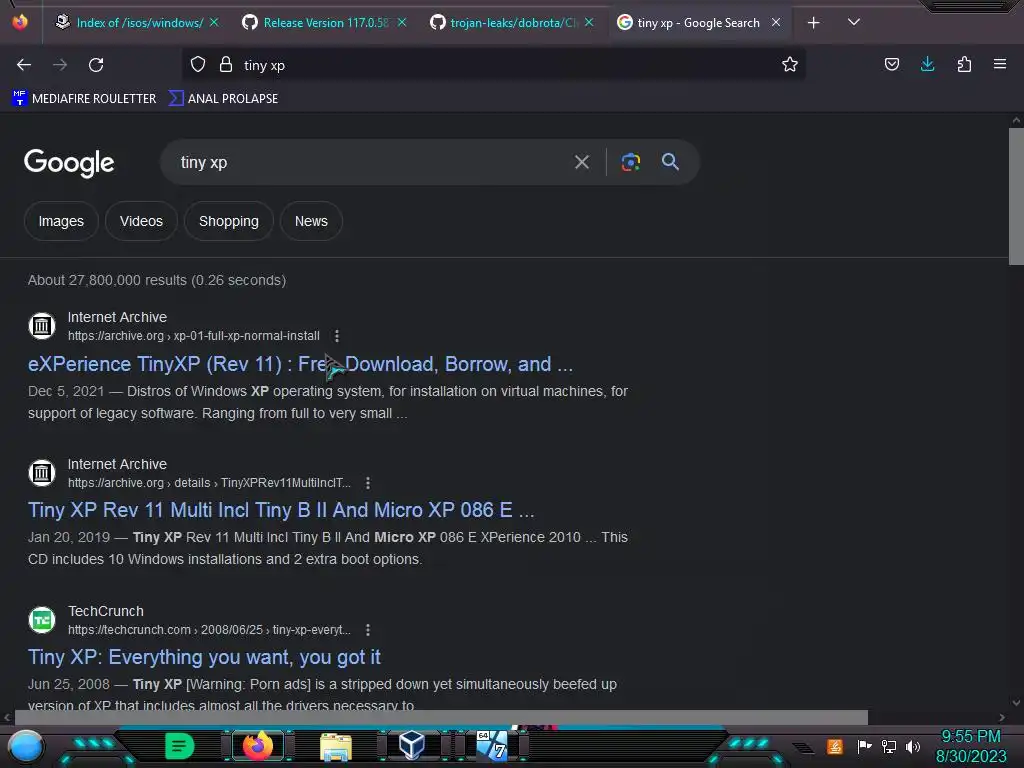The height and width of the screenshot is (768, 1024).
Task: Open green notes app in taskbar
Action: pyautogui.click(x=179, y=746)
